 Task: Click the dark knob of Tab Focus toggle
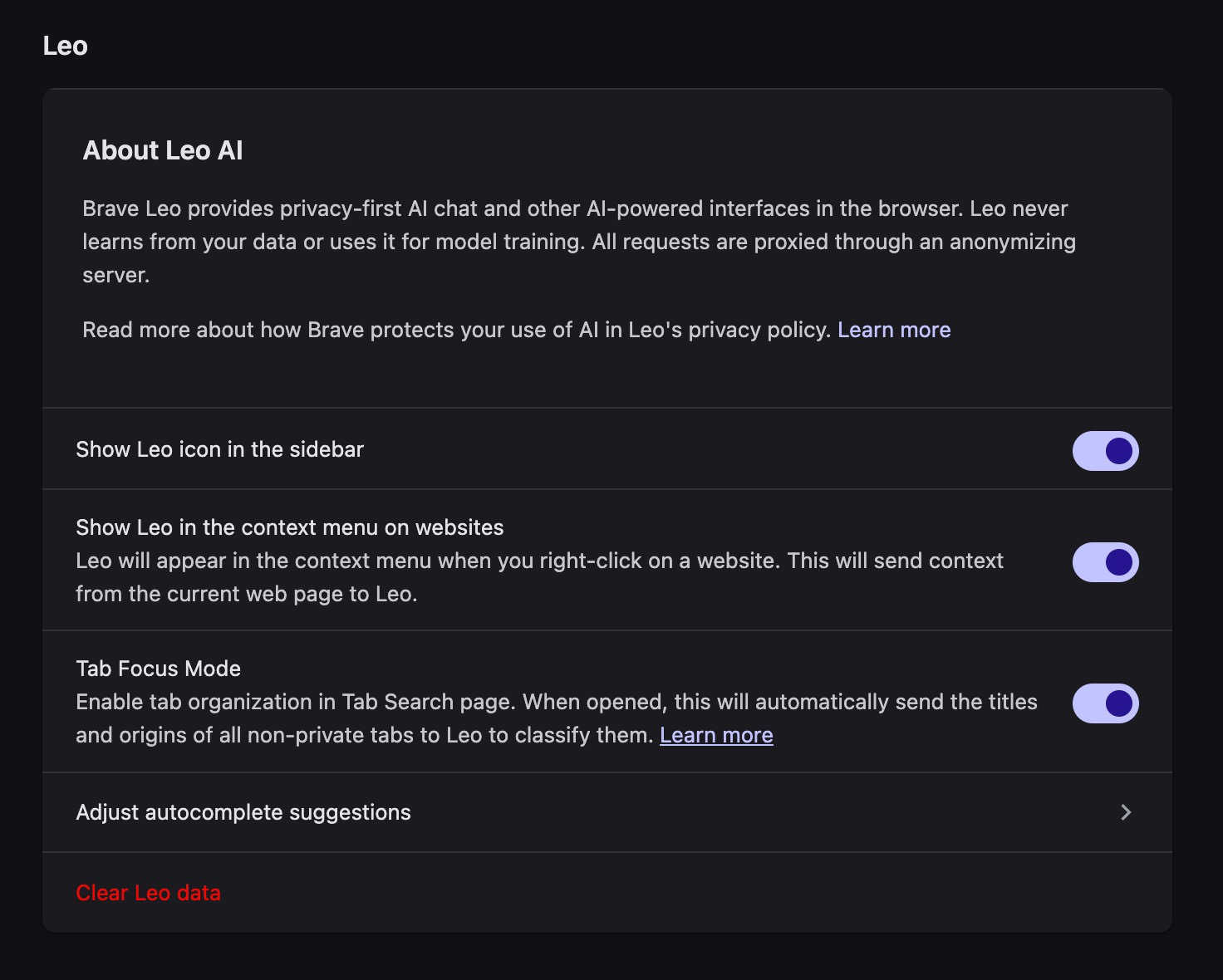click(x=1119, y=703)
